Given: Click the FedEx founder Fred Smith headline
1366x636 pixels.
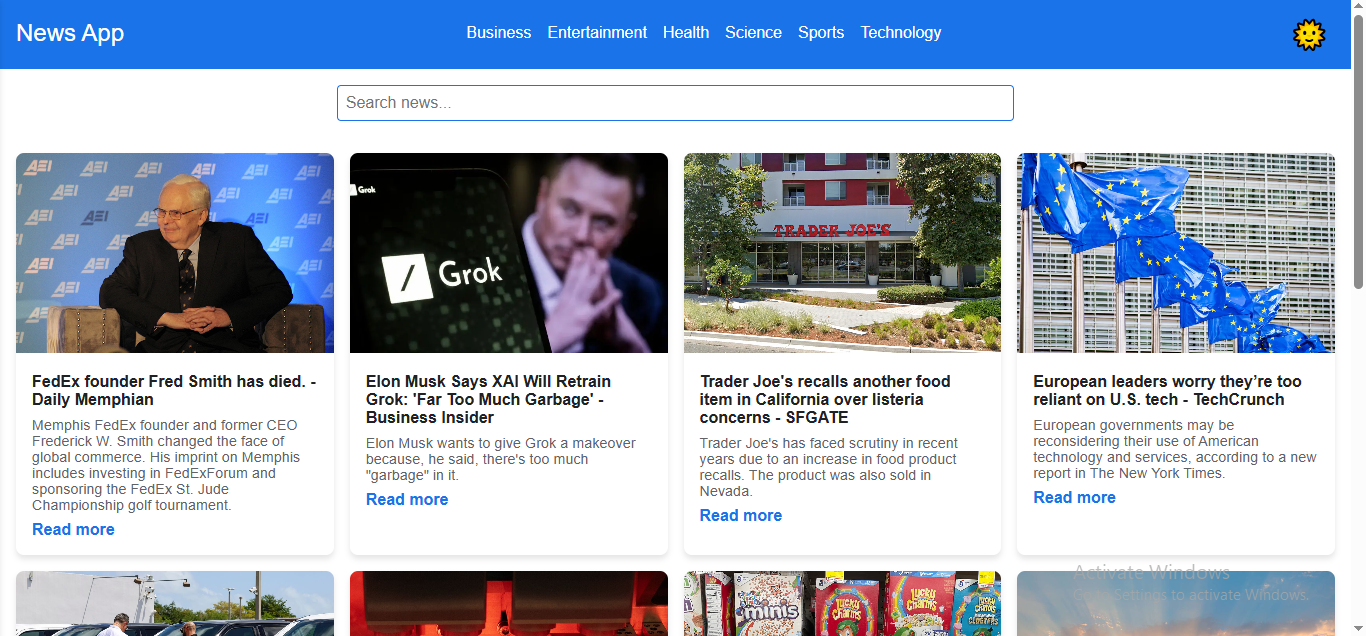Looking at the screenshot, I should [174, 391].
